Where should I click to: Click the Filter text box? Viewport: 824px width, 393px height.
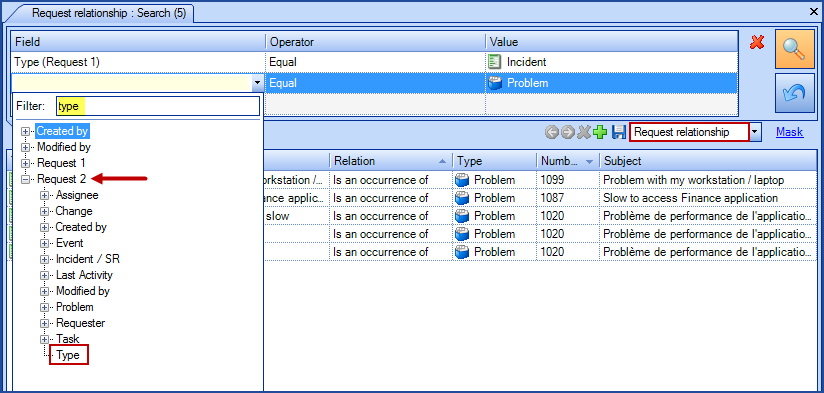point(158,106)
